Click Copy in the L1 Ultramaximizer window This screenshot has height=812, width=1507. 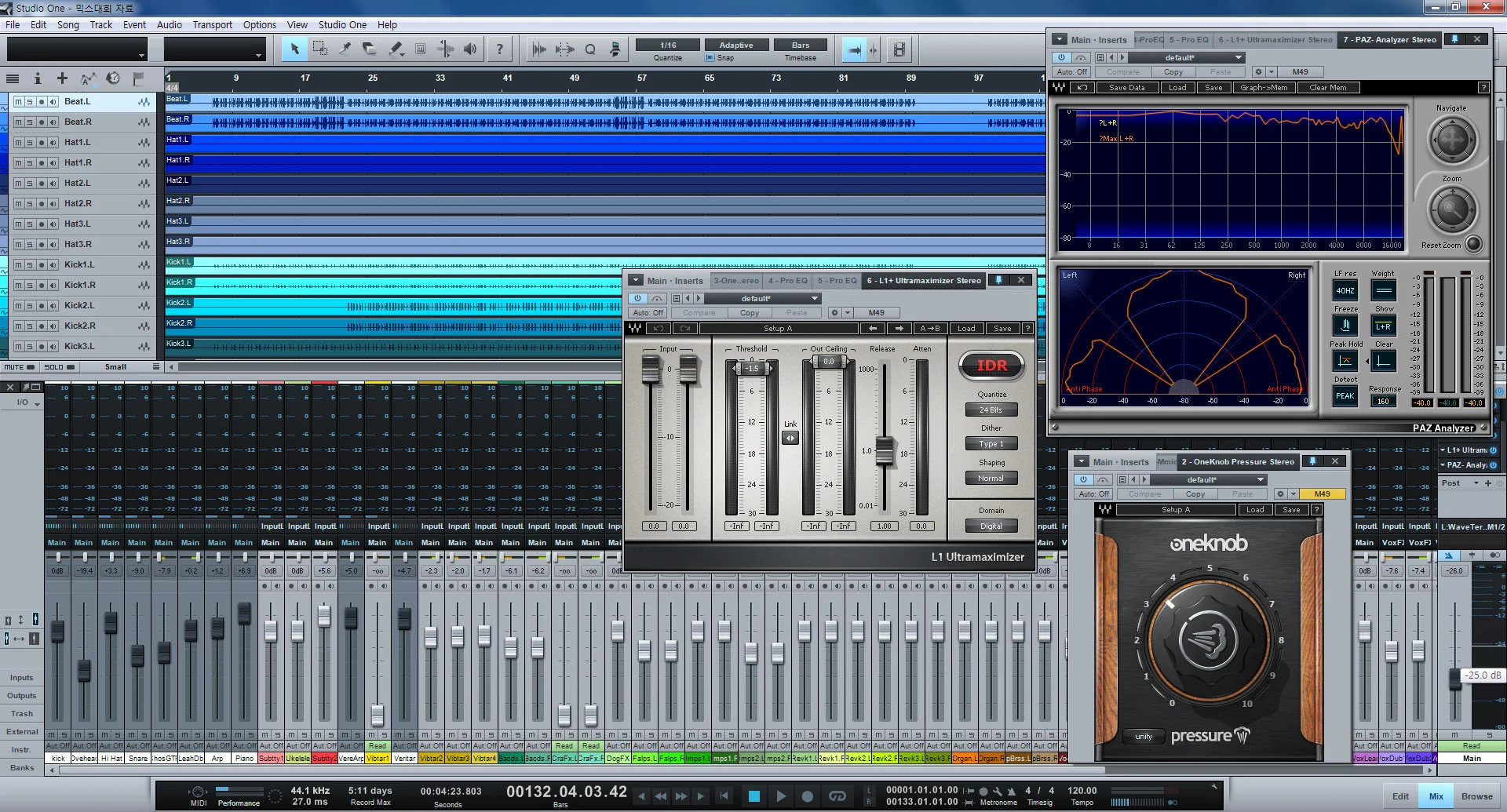(x=750, y=312)
